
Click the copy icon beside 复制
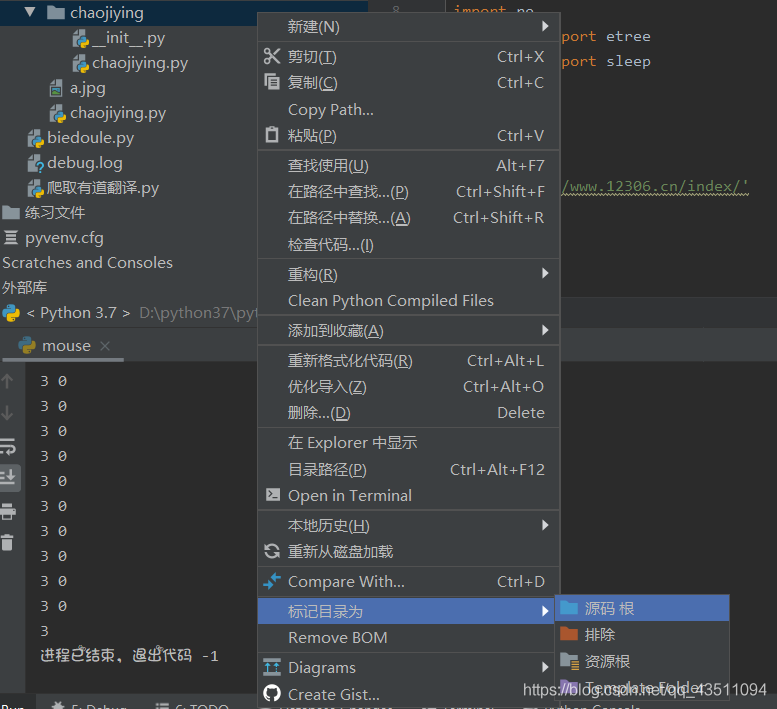pyautogui.click(x=272, y=81)
